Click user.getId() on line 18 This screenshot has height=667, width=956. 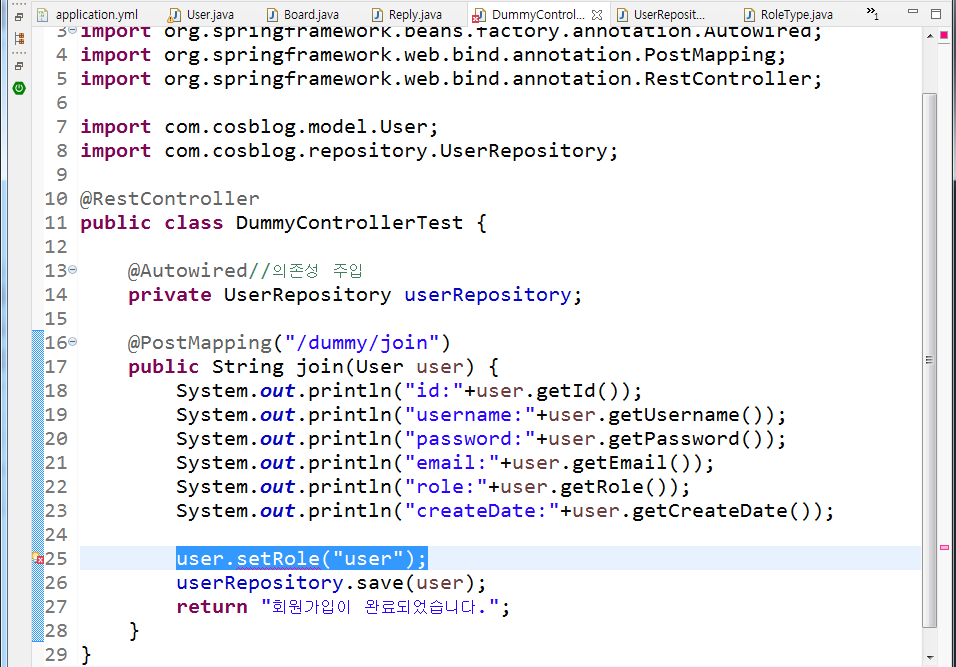coord(553,391)
